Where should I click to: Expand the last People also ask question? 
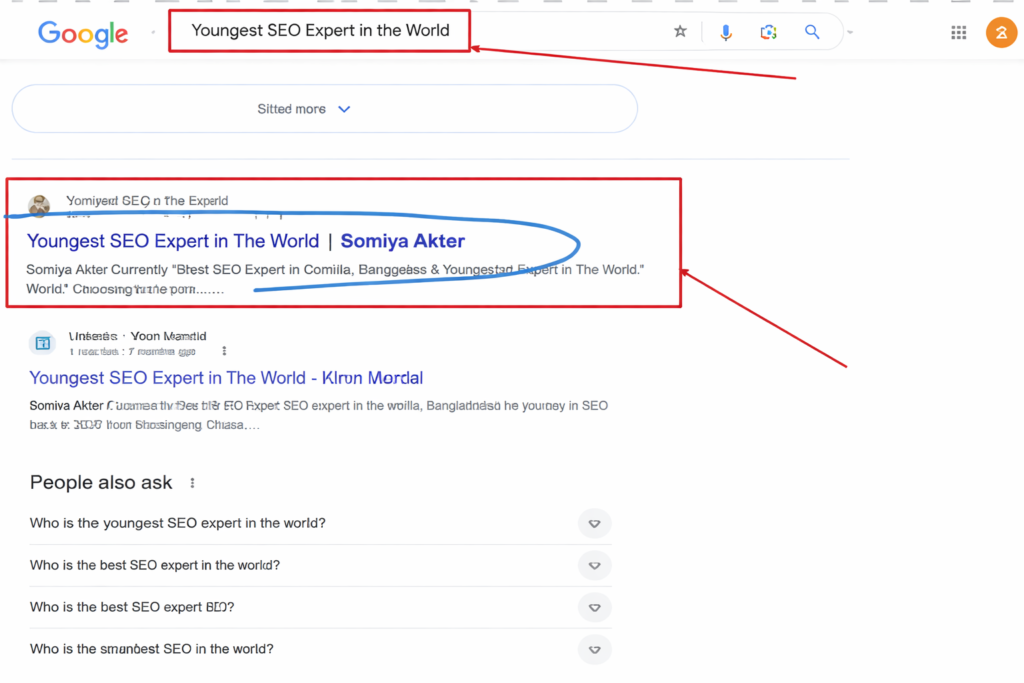(594, 649)
